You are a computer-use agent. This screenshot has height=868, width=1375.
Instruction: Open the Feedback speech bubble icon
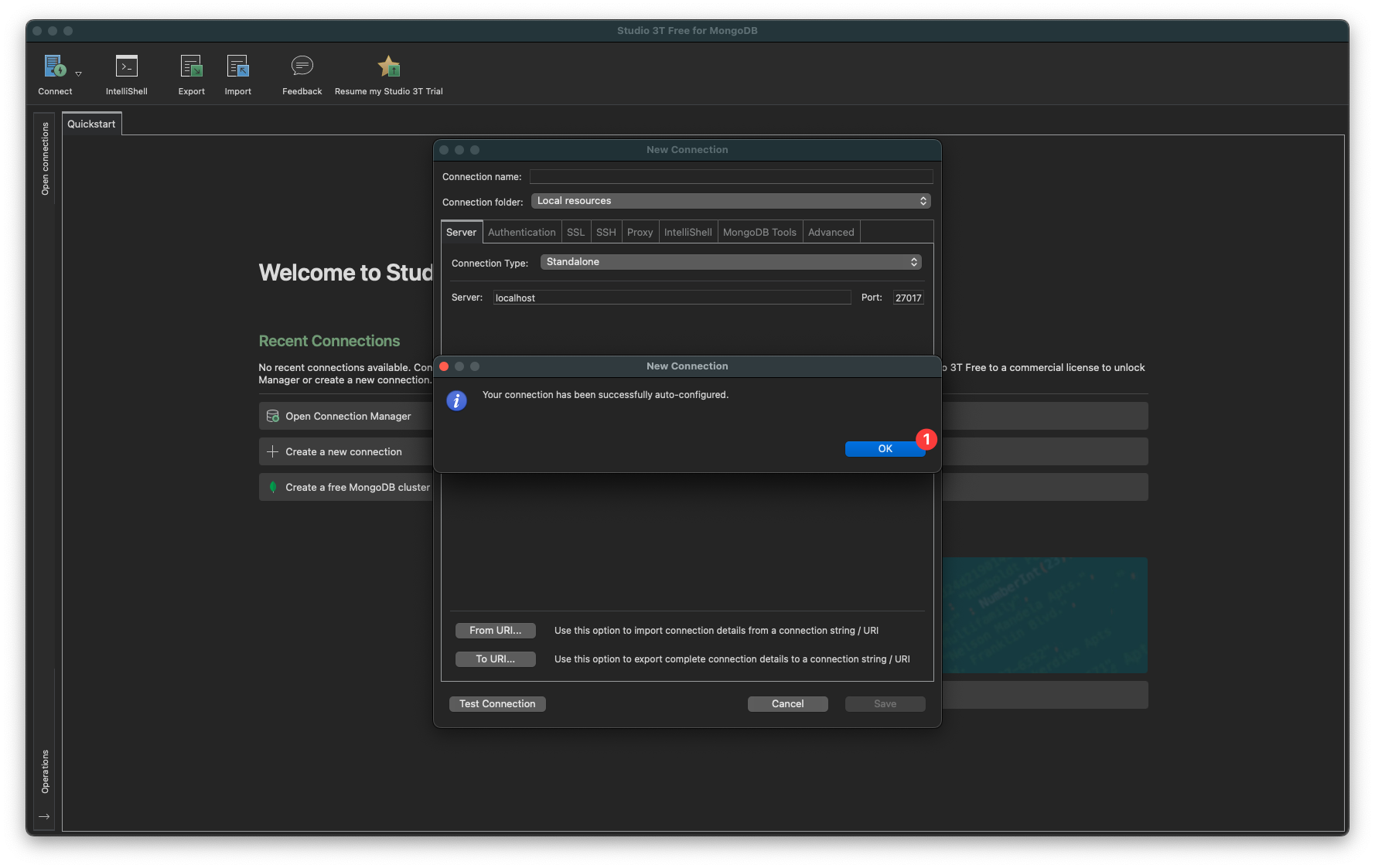click(302, 66)
